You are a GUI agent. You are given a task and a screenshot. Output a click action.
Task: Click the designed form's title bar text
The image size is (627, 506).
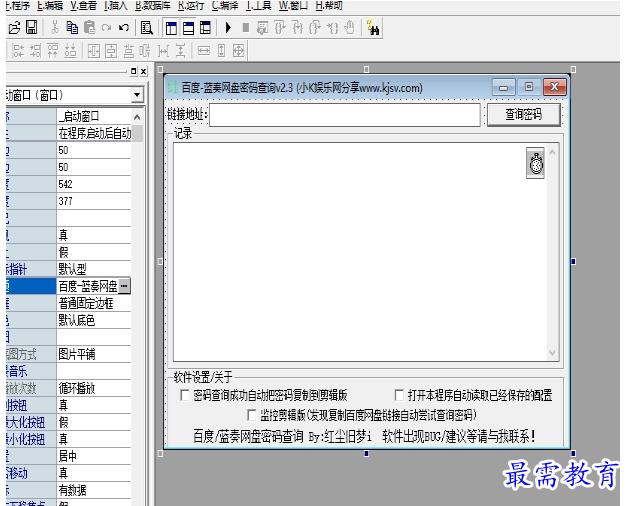click(x=302, y=88)
